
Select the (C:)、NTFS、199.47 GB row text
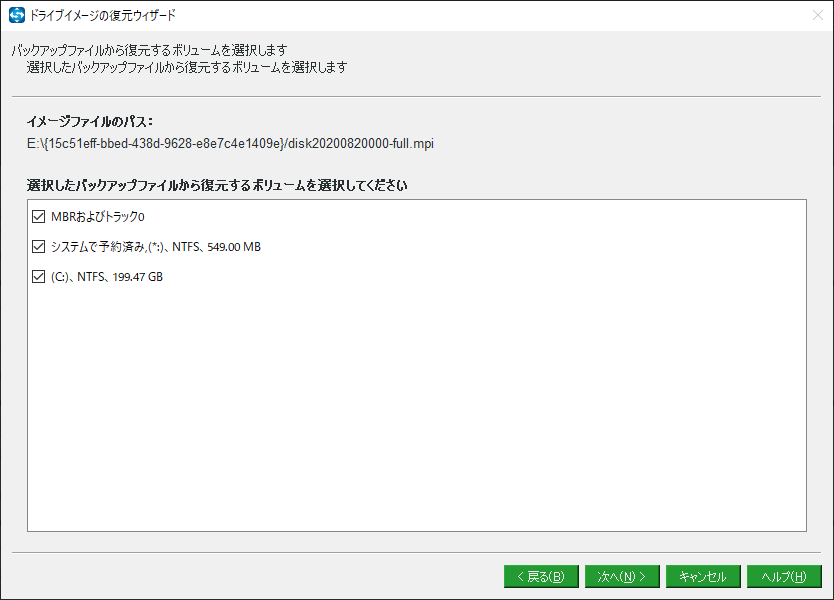(x=107, y=277)
